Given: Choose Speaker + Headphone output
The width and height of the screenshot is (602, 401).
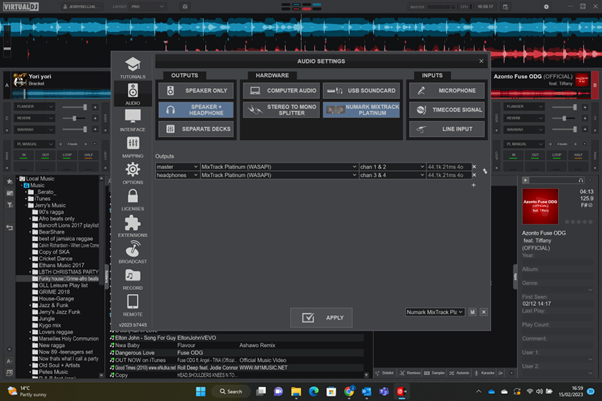Looking at the screenshot, I should [x=196, y=110].
